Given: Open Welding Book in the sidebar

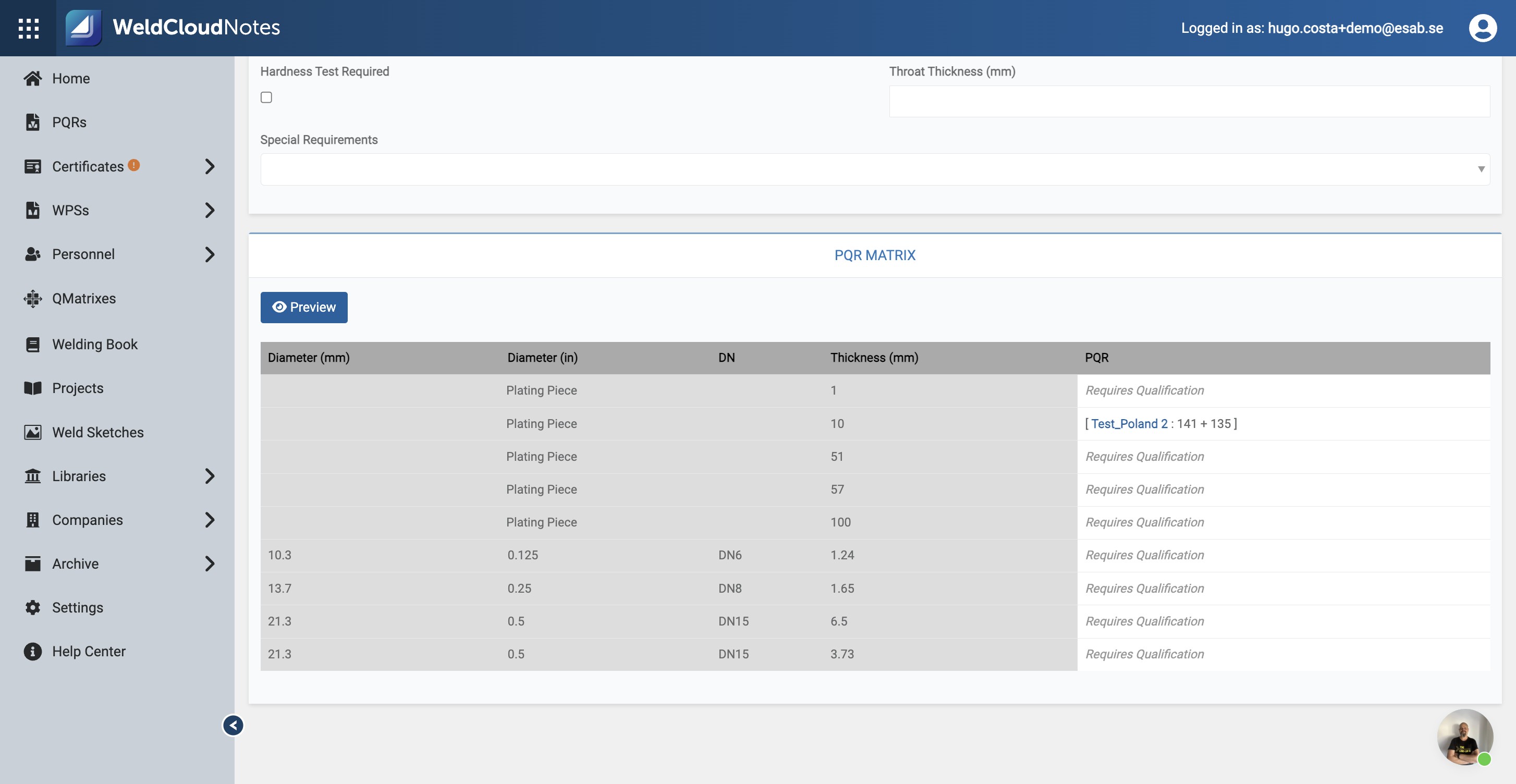Looking at the screenshot, I should pos(95,345).
